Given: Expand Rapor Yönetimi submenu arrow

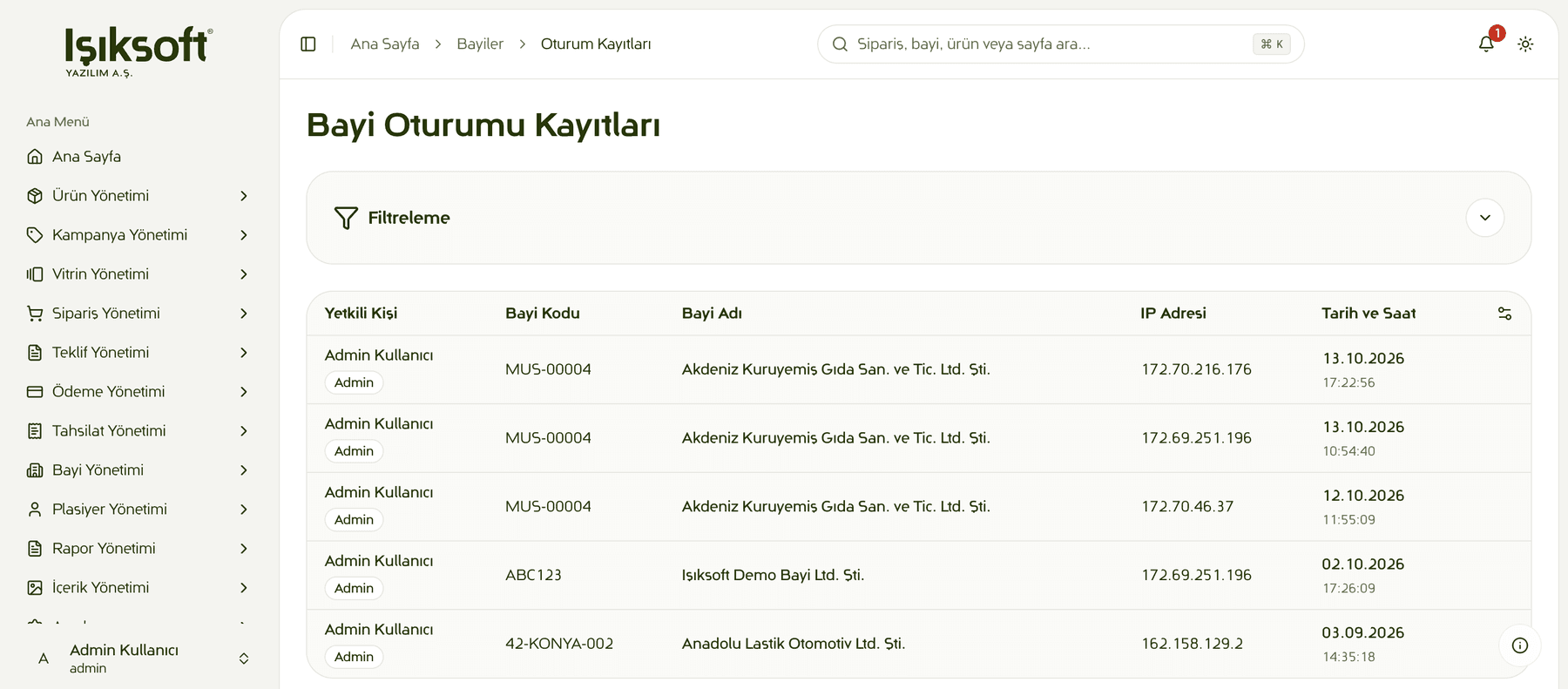Looking at the screenshot, I should click(244, 549).
